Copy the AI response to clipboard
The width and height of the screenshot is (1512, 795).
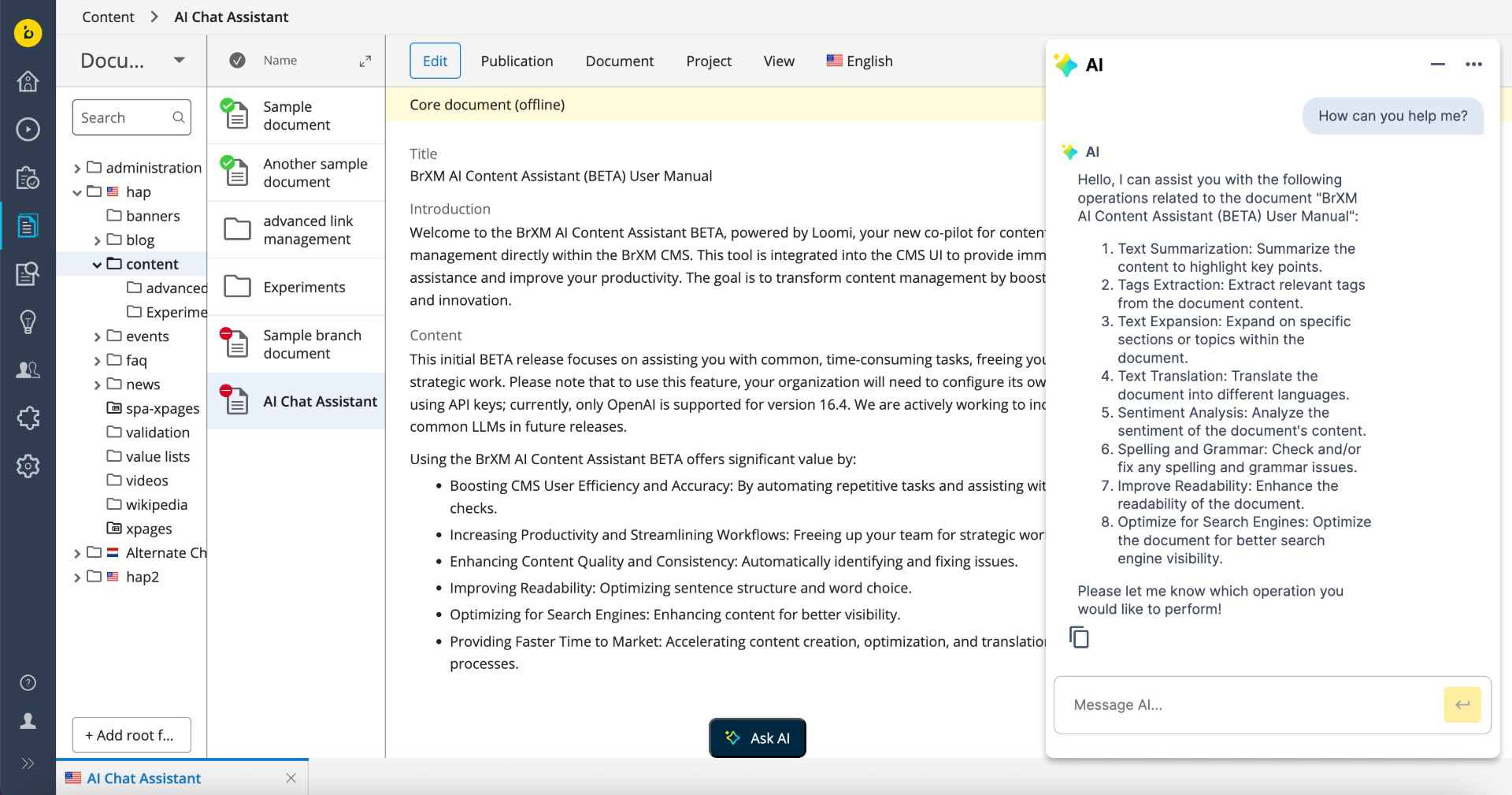coord(1080,637)
